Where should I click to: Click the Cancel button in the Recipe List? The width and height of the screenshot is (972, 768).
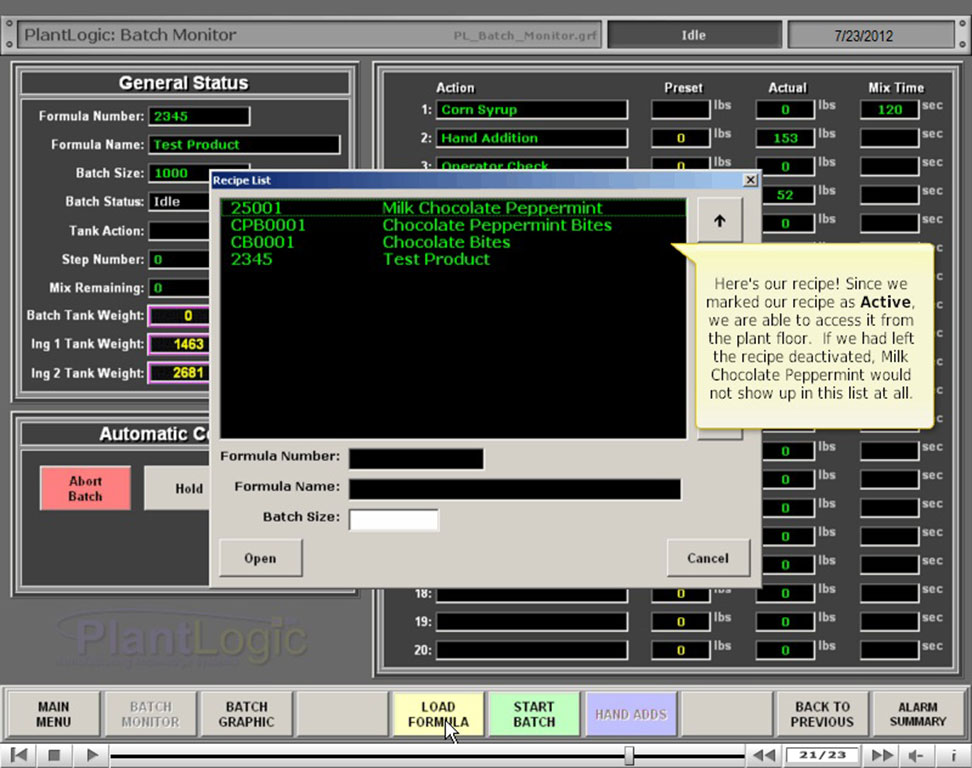(x=708, y=558)
